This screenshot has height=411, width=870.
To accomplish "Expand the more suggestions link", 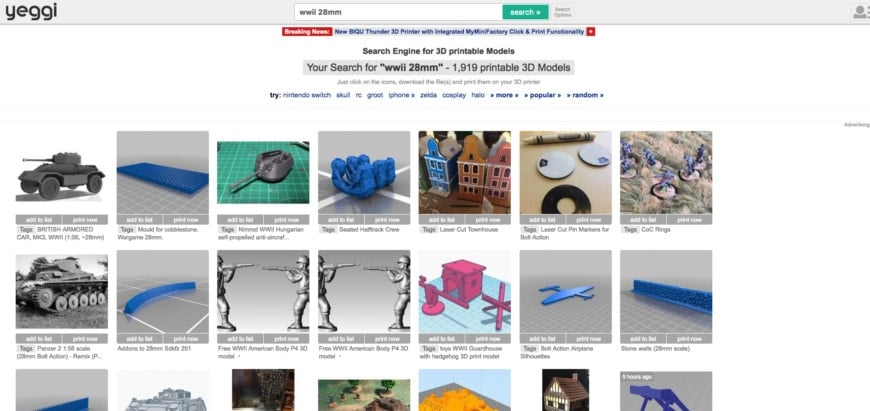I will pyautogui.click(x=504, y=95).
